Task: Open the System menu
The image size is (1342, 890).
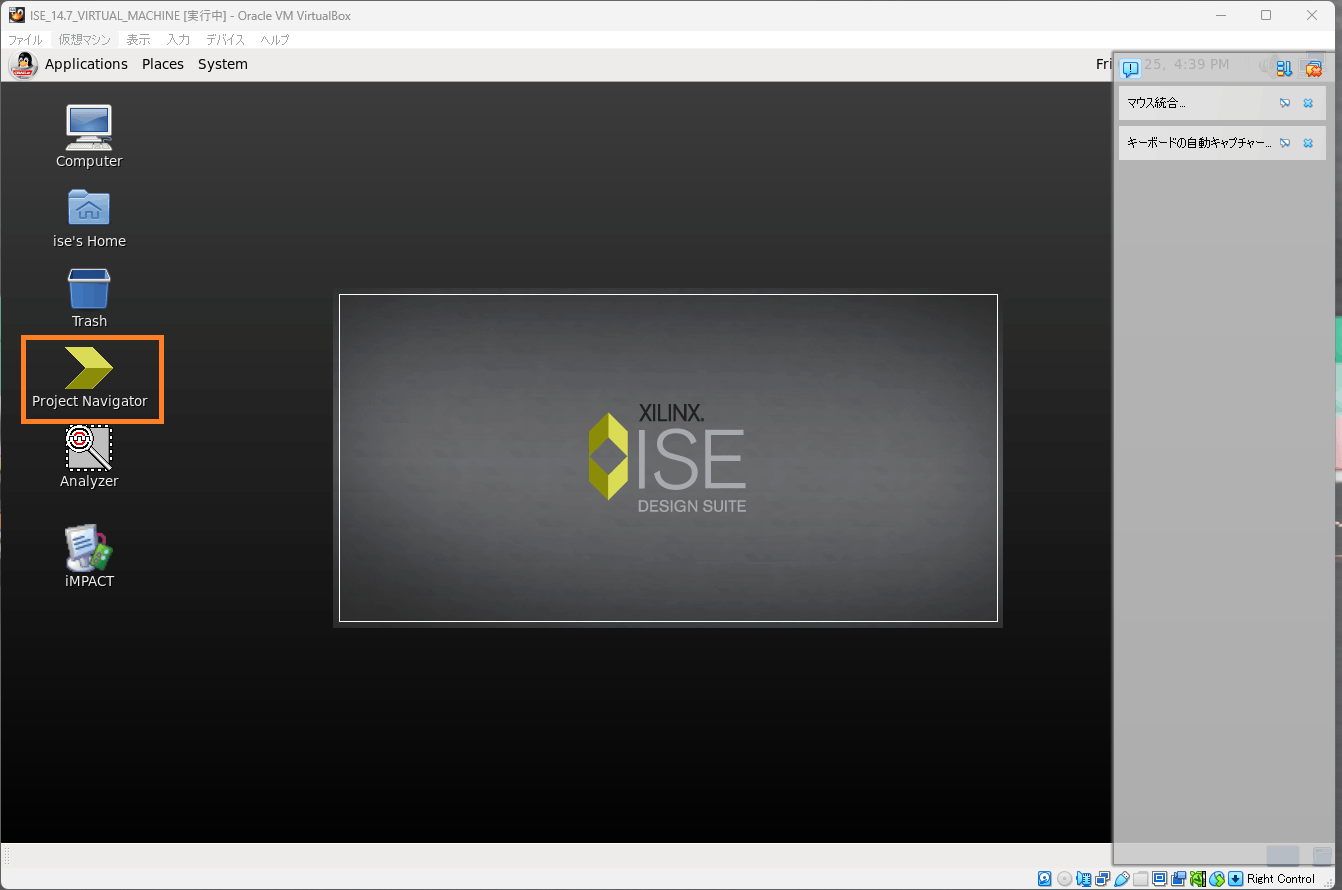Action: 222,64
